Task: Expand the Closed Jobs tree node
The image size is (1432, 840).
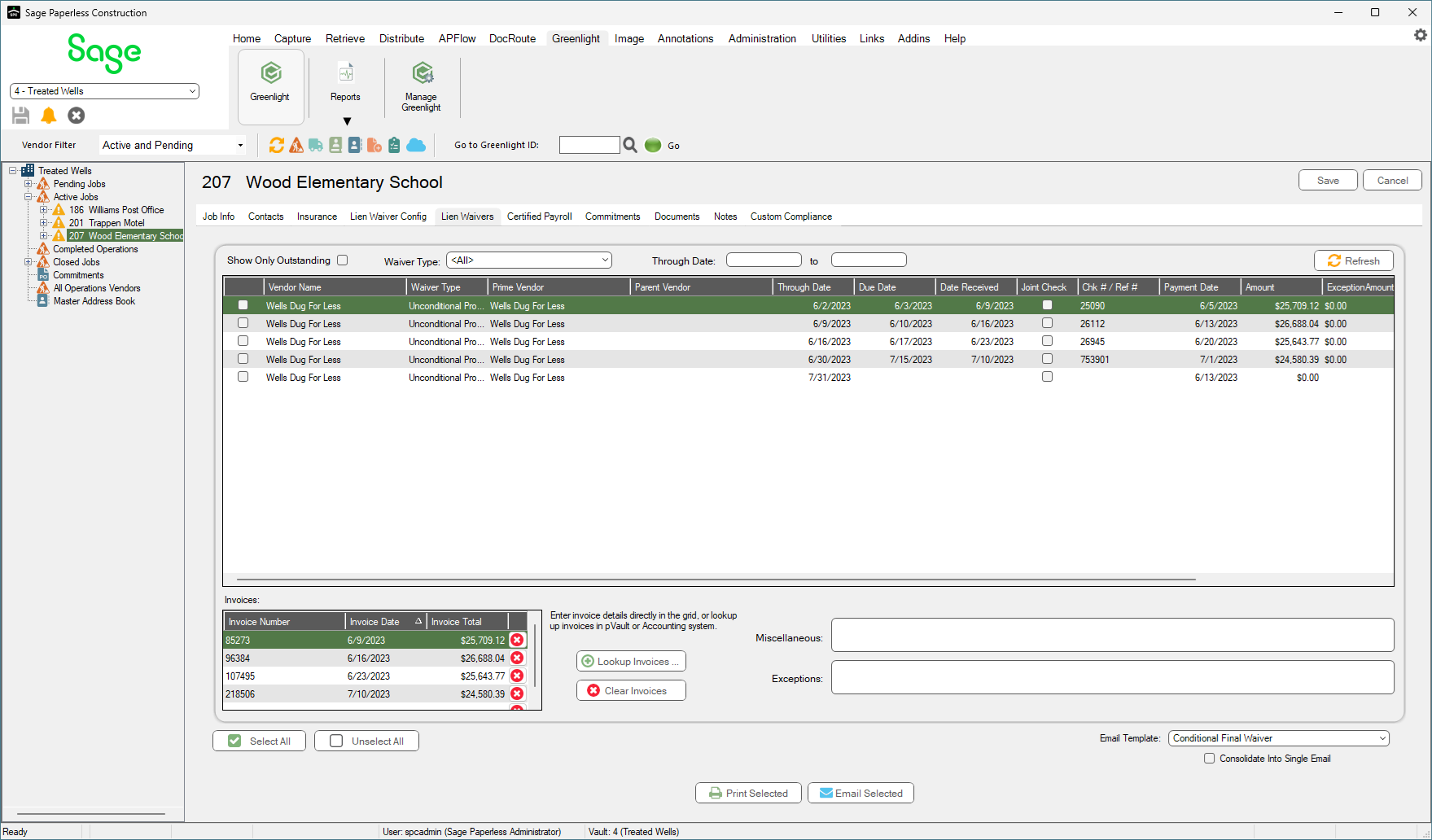Action: (x=28, y=262)
